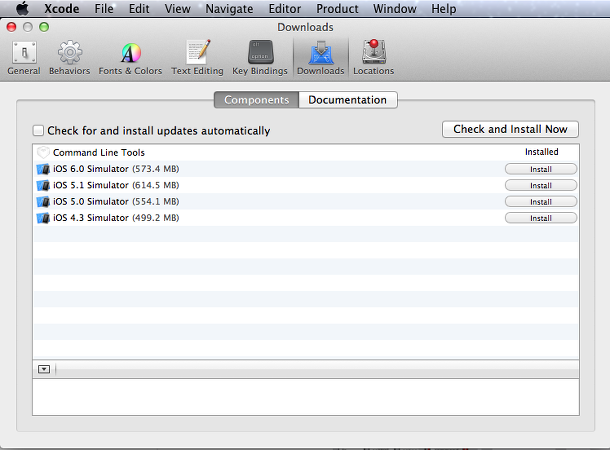Click the Command Line Tools package icon

coord(43,152)
